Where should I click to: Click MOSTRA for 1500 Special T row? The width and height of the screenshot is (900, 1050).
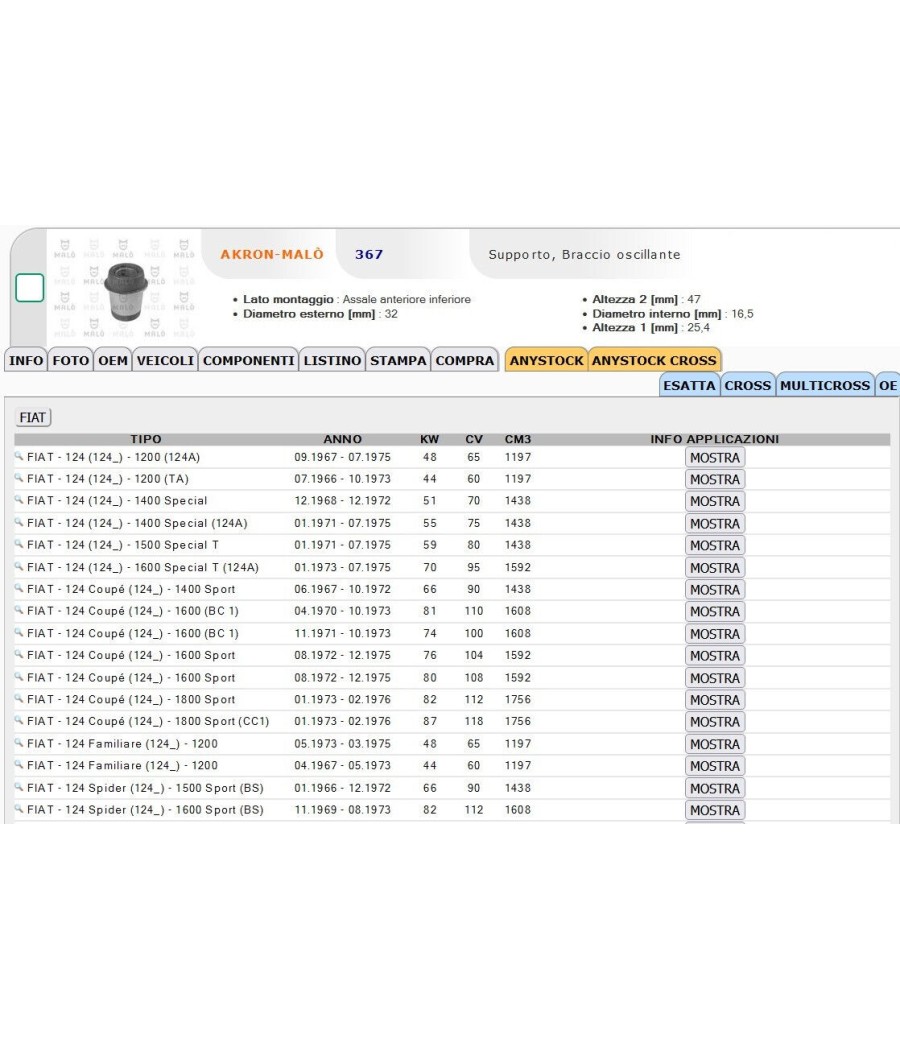pyautogui.click(x=715, y=546)
